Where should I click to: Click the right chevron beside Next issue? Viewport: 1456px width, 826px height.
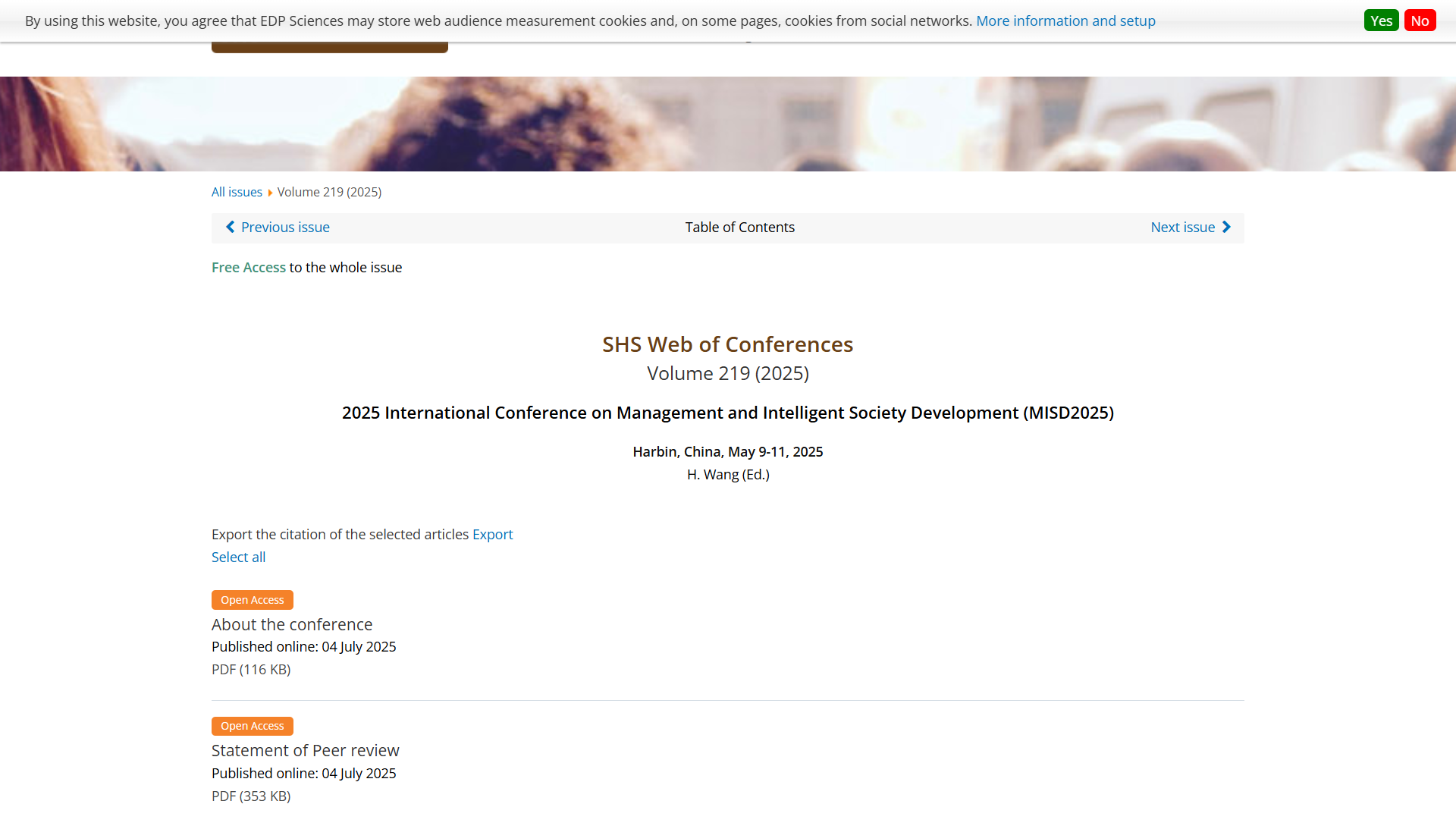(x=1226, y=227)
